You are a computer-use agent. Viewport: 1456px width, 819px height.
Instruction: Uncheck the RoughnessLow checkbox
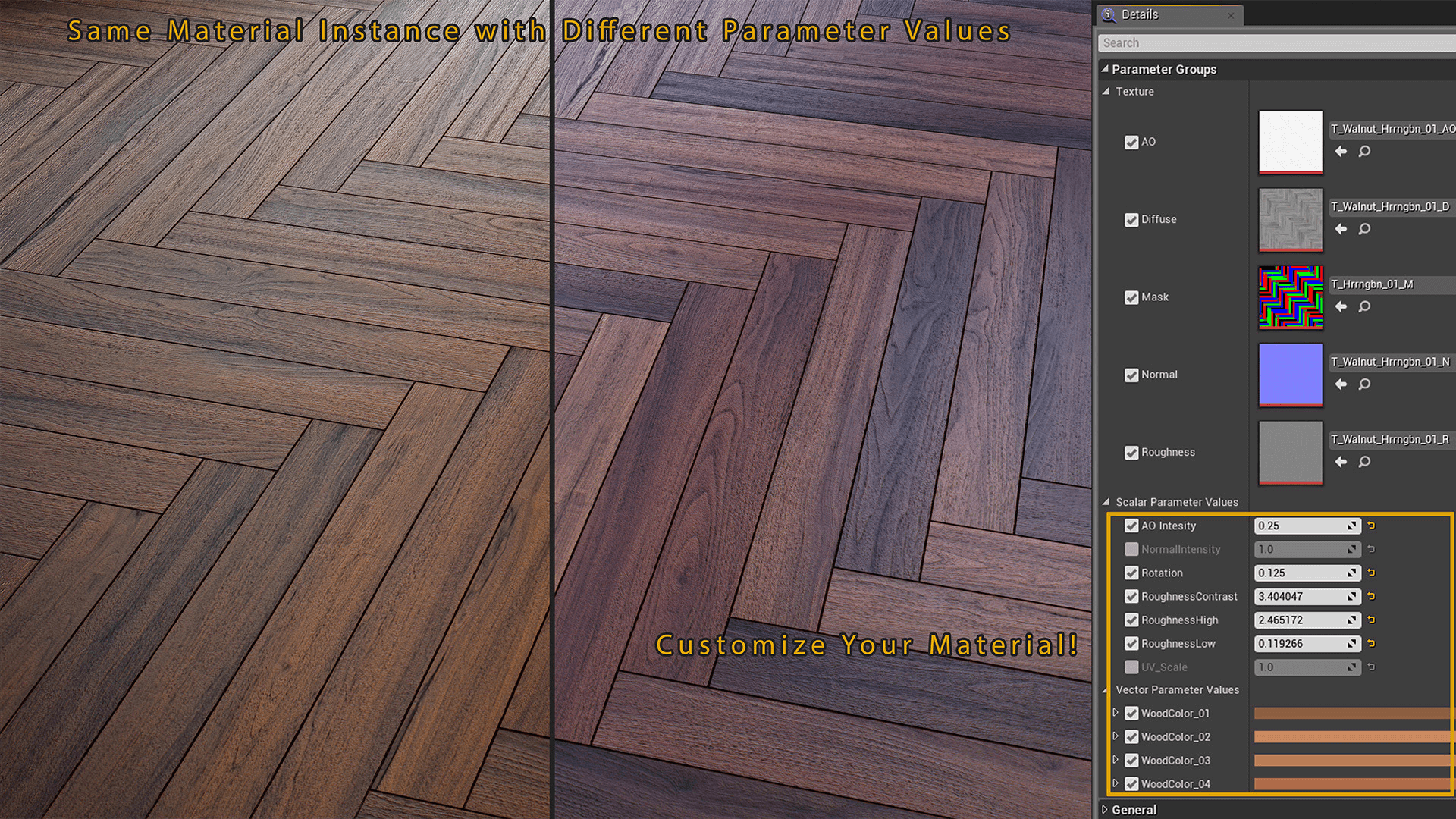1131,643
